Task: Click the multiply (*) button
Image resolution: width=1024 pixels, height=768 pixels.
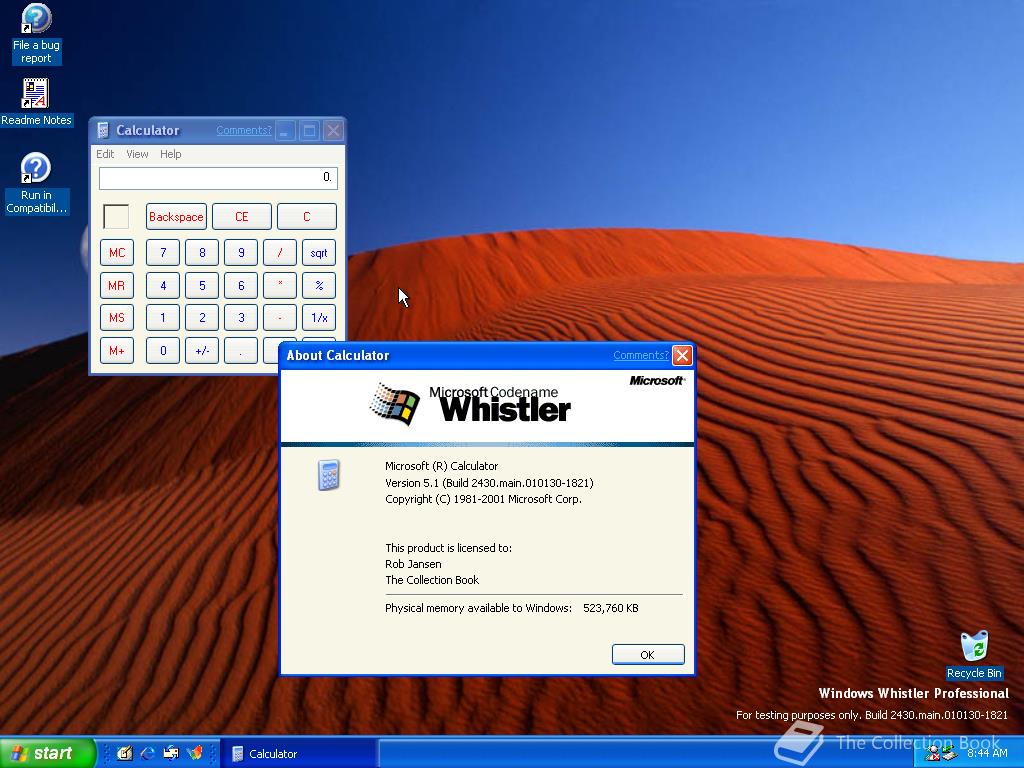Action: 280,285
